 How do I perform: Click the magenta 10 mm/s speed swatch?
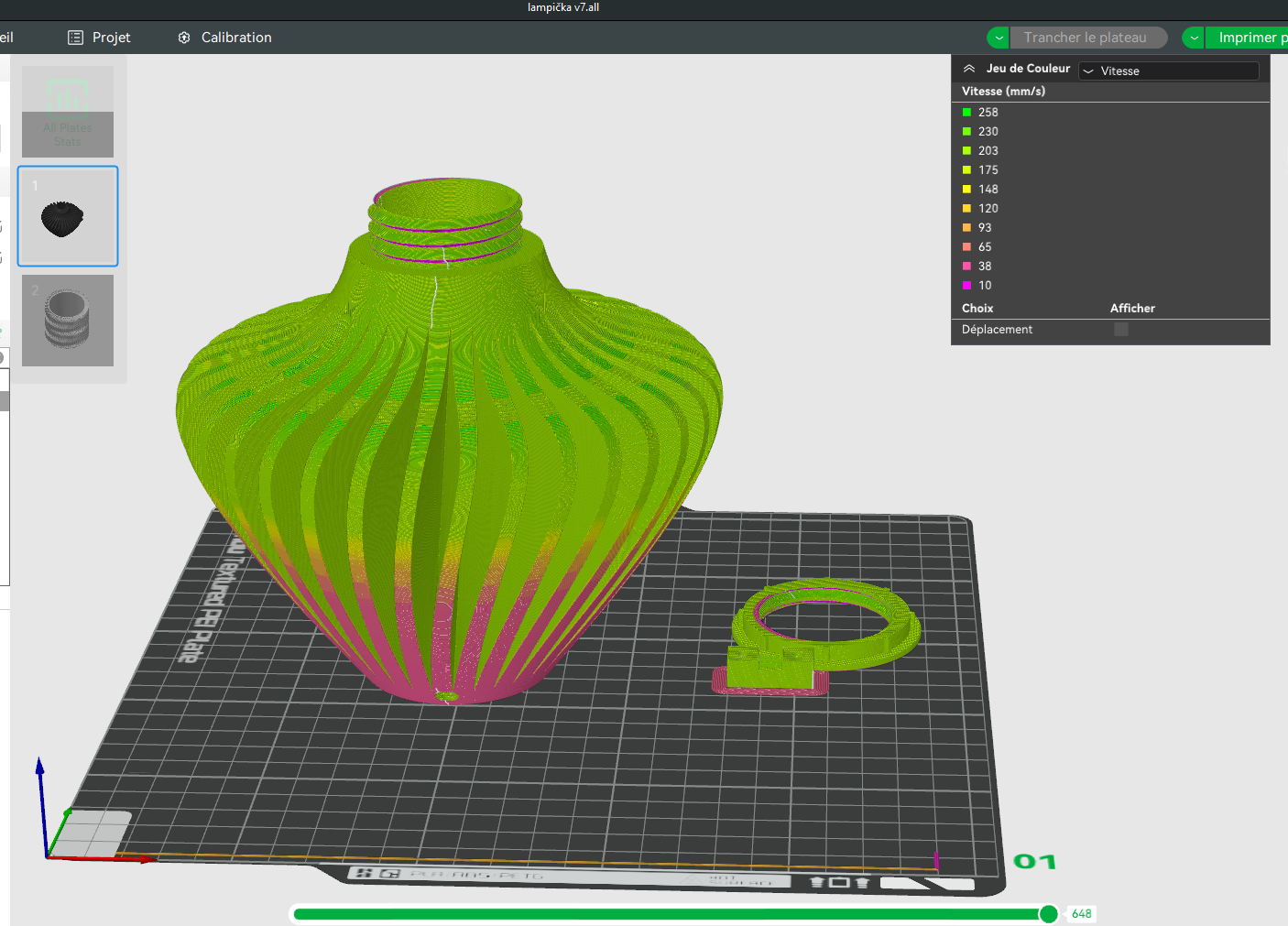point(966,286)
